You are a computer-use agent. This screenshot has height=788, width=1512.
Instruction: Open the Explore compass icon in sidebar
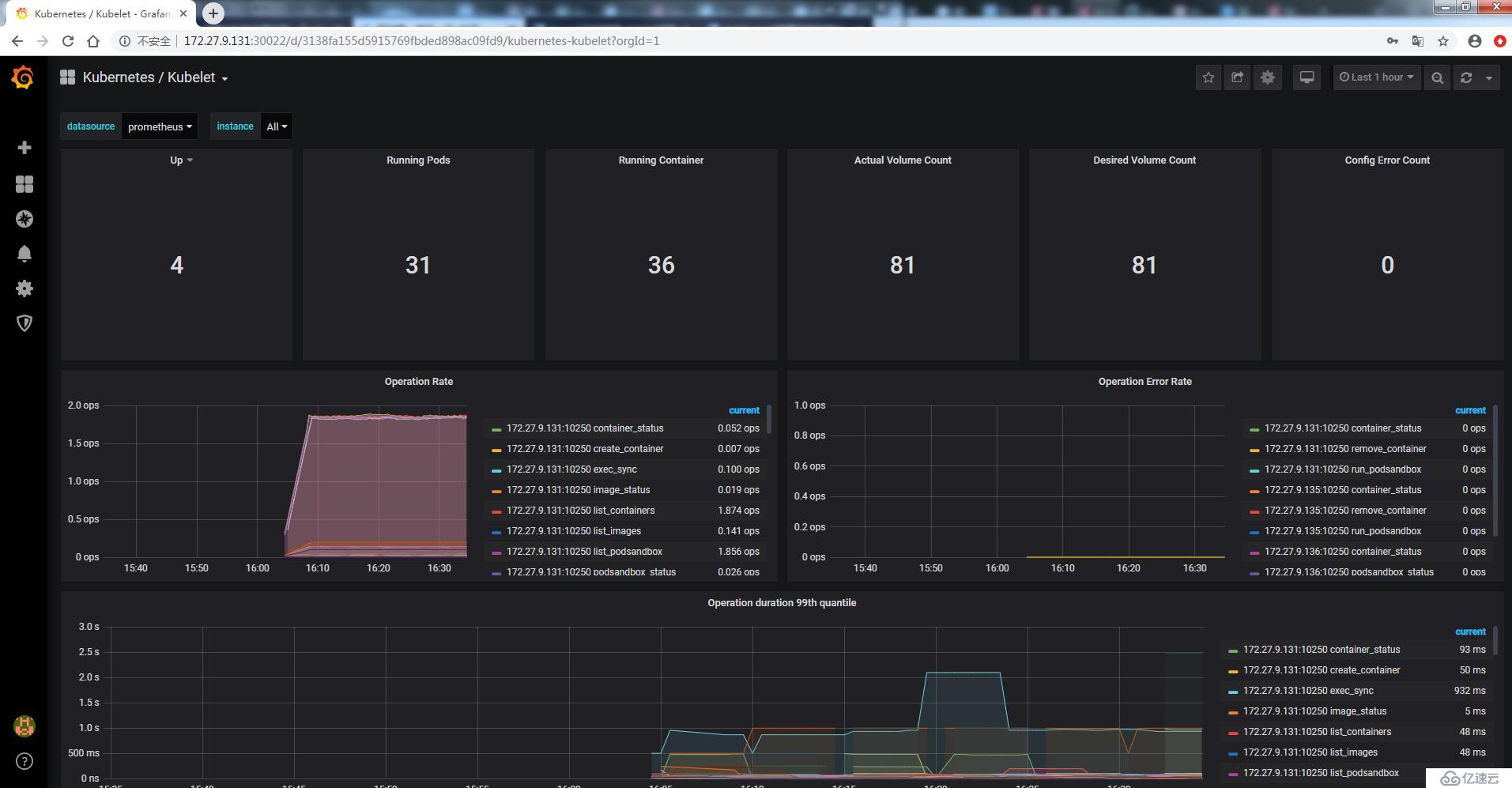(x=25, y=219)
